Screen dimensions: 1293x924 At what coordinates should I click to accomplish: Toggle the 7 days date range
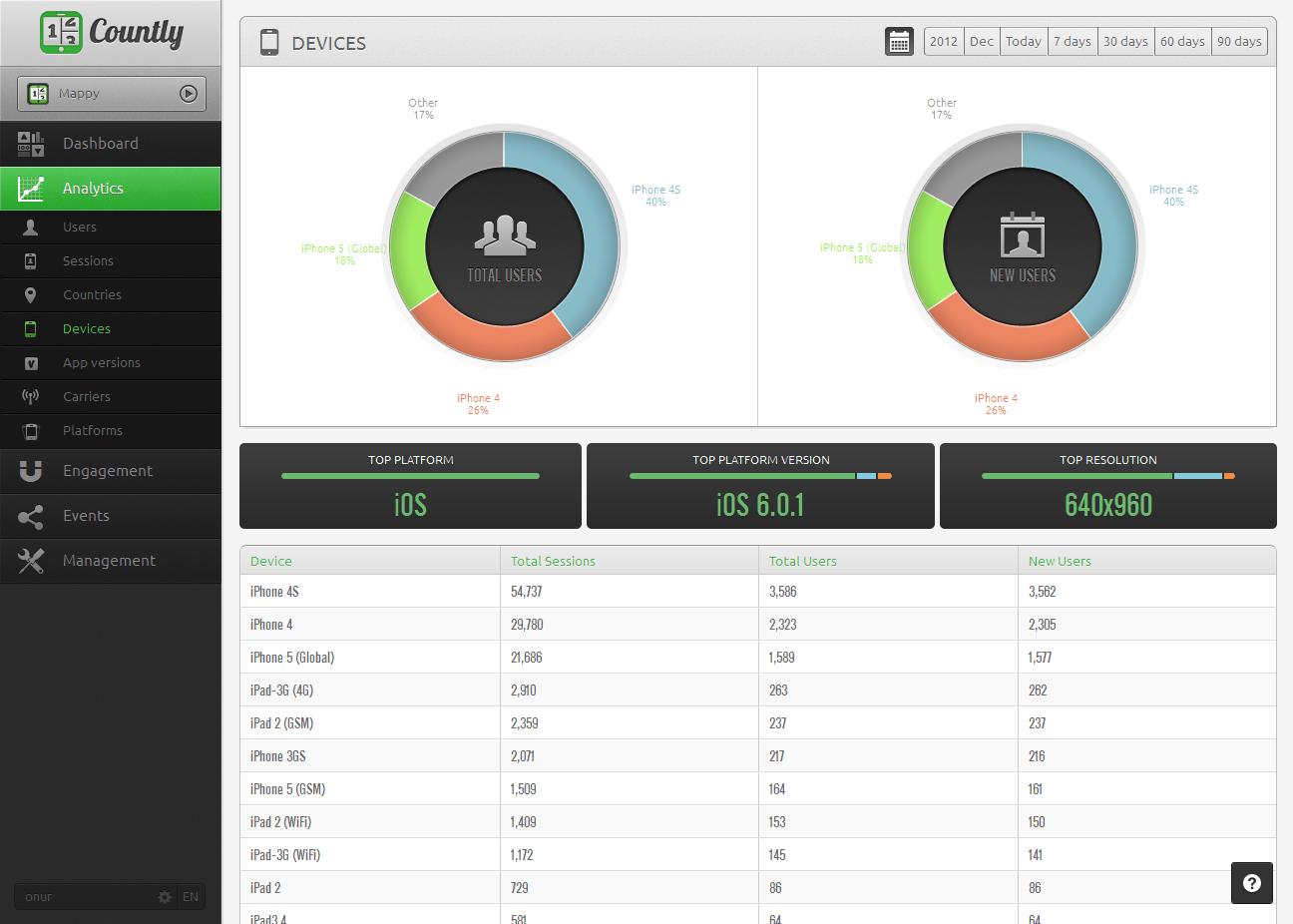tap(1072, 41)
